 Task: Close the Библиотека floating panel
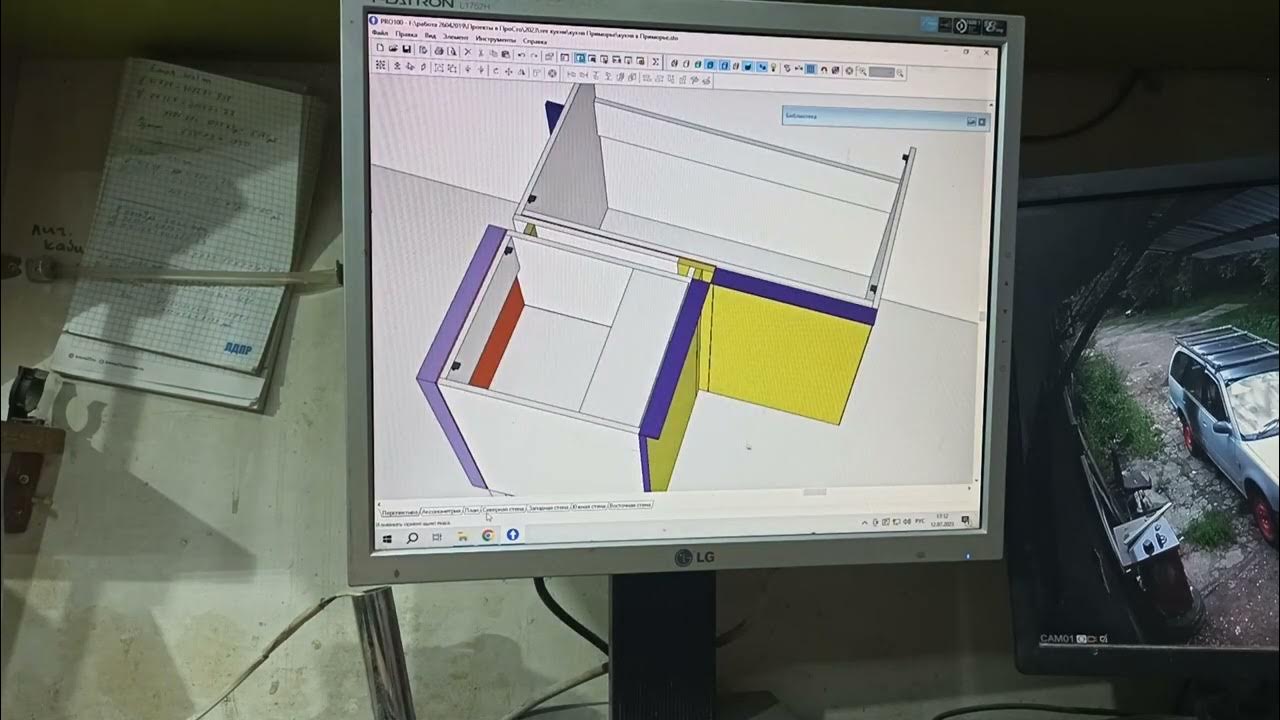982,120
